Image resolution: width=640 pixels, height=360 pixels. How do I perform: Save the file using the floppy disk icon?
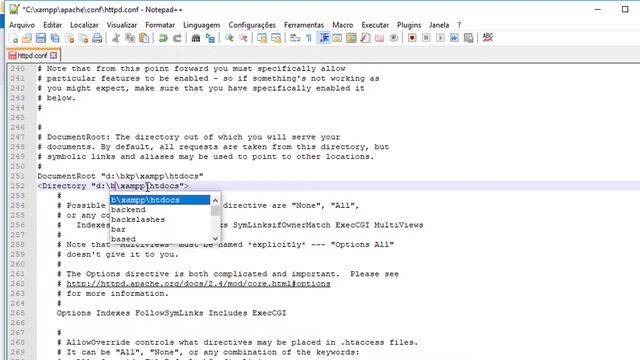click(x=41, y=38)
